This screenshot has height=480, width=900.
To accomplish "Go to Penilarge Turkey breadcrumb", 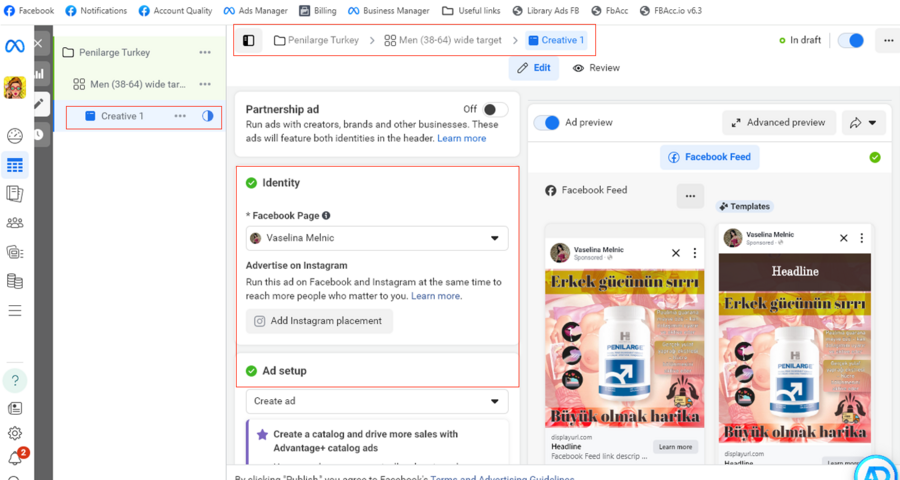I will click(316, 40).
